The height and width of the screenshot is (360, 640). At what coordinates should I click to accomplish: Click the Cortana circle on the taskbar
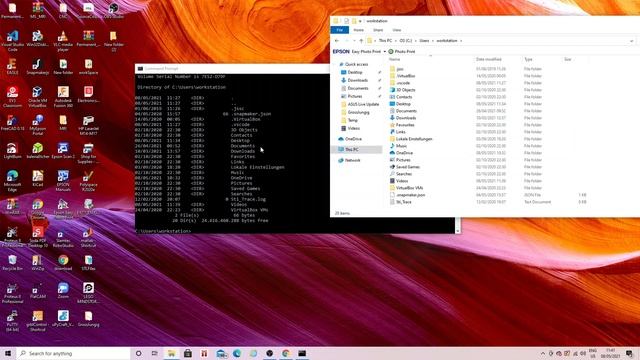(138, 353)
